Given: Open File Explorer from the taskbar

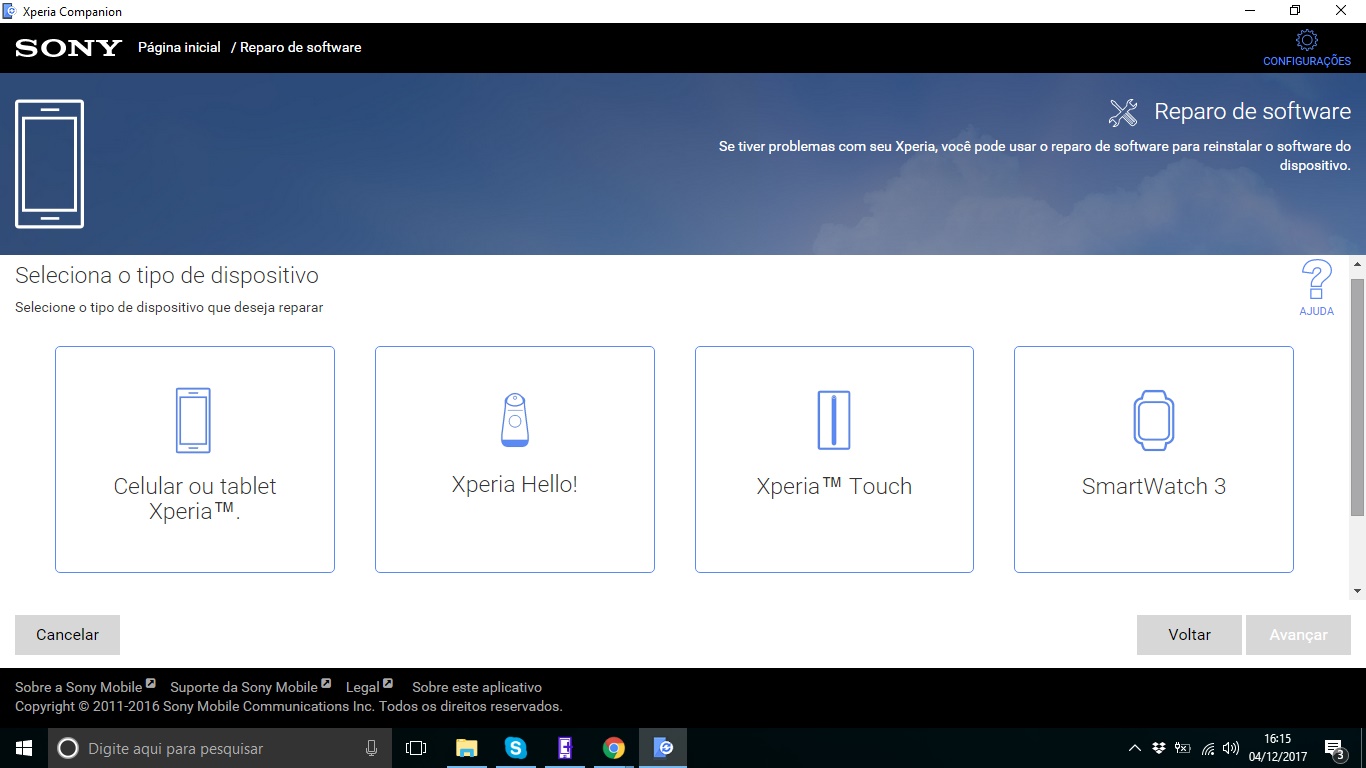Looking at the screenshot, I should point(466,748).
